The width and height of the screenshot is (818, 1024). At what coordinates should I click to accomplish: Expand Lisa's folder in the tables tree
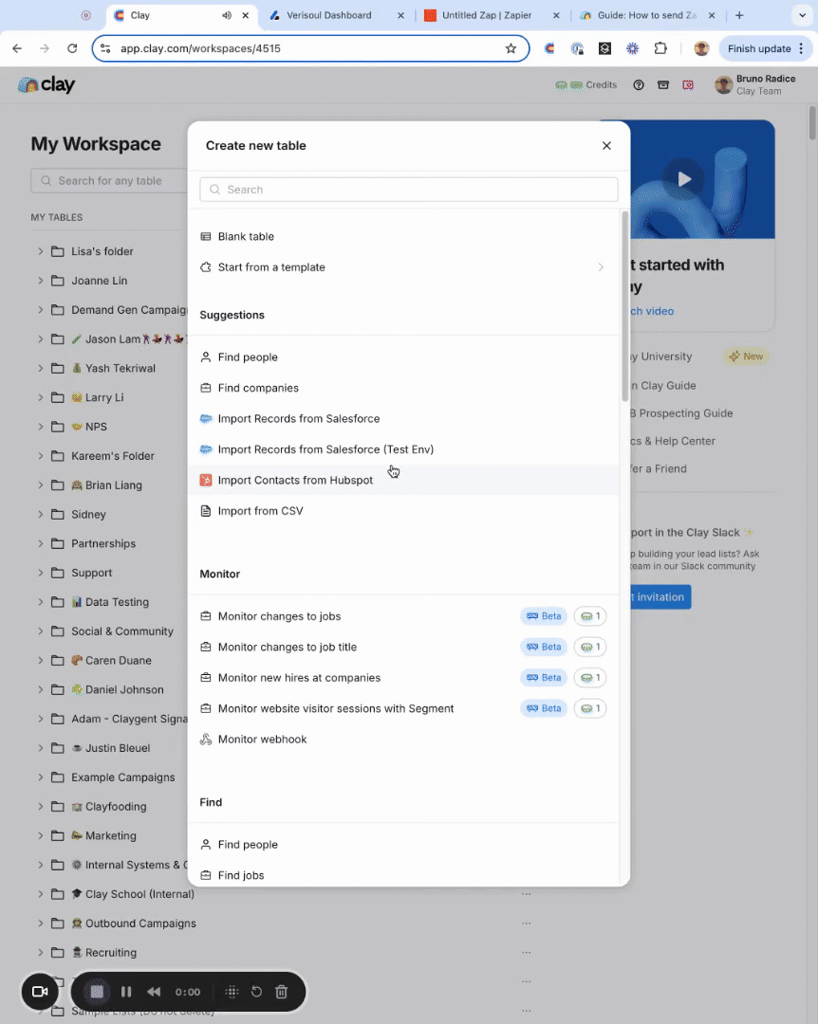coord(41,252)
